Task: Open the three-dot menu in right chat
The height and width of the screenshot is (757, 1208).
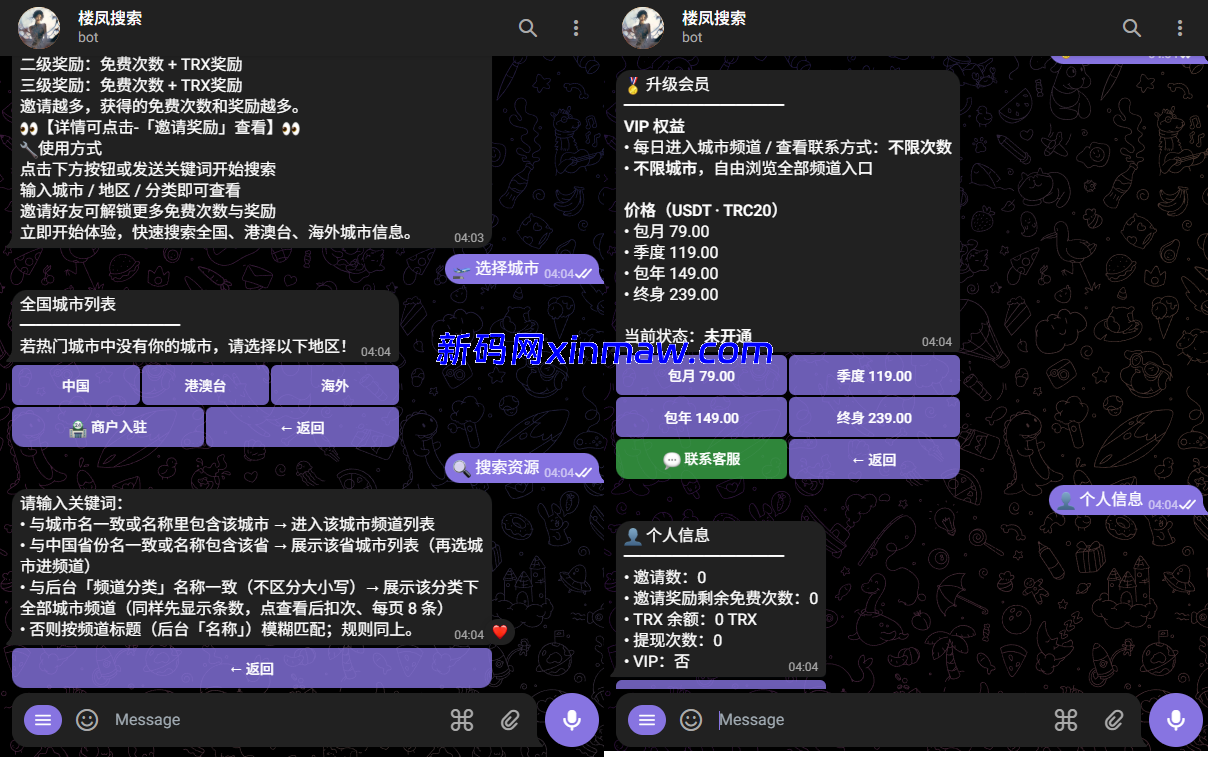Action: 1180,28
